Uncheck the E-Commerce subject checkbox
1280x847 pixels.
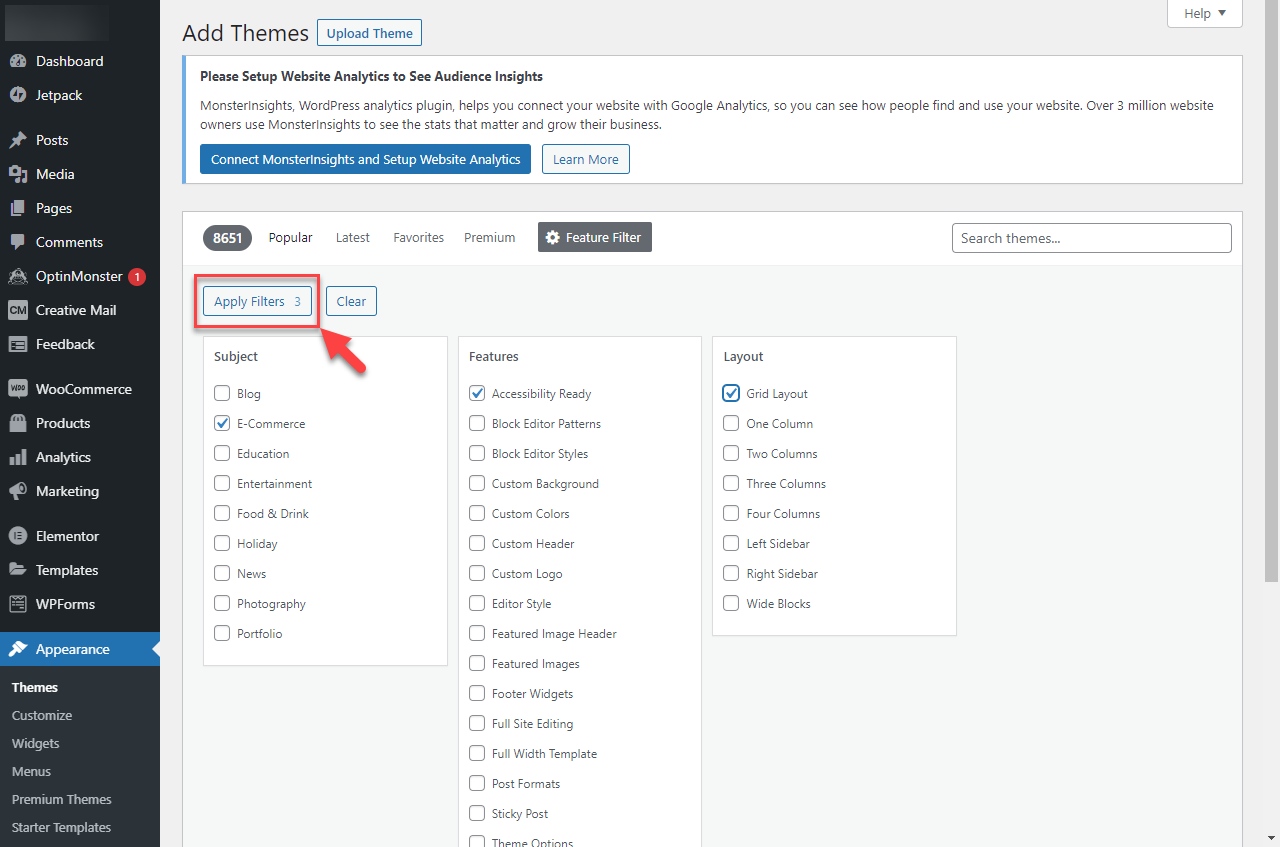coord(222,424)
